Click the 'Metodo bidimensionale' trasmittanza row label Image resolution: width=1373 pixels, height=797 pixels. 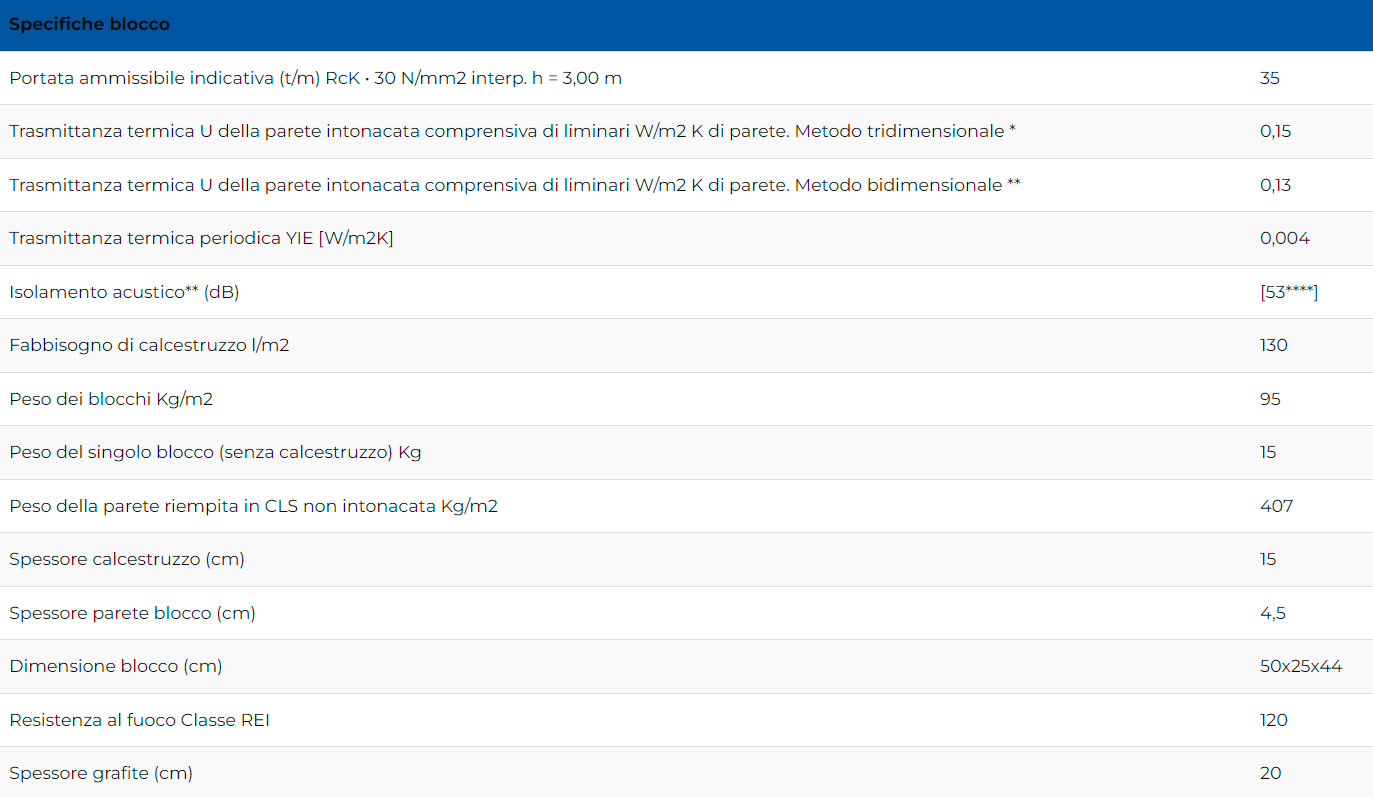pyautogui.click(x=515, y=185)
